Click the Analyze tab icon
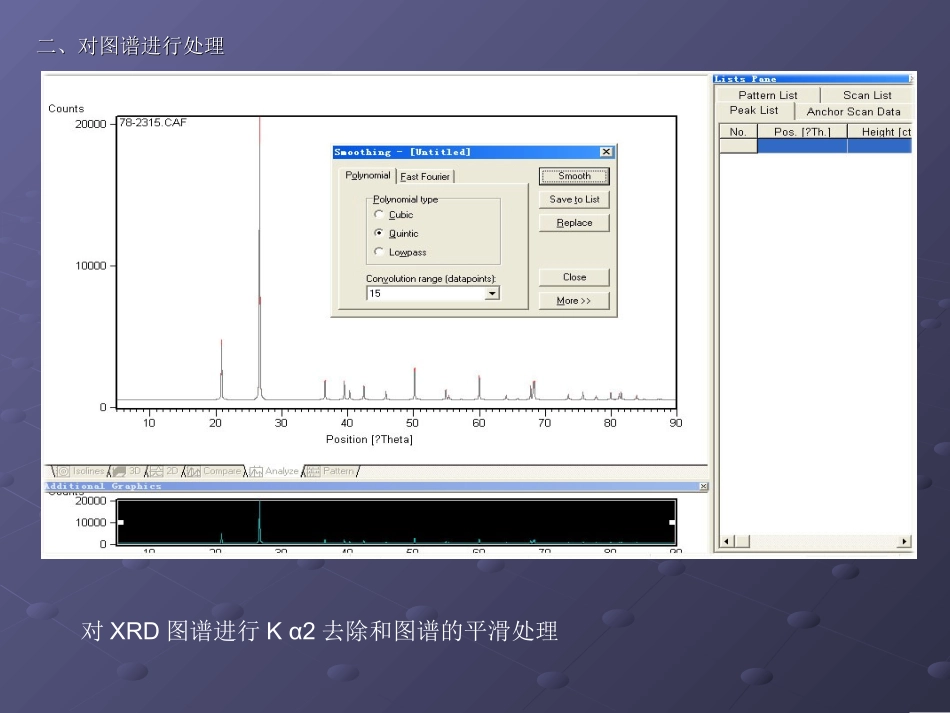The width and height of the screenshot is (950, 713). 256,471
